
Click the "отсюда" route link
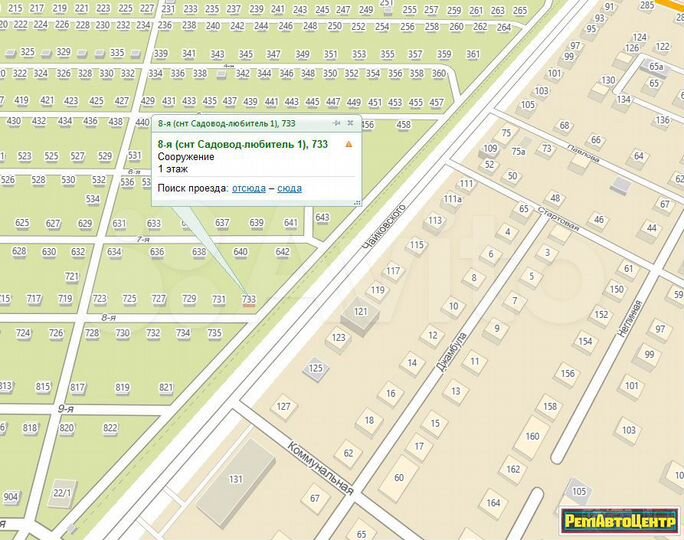[248, 188]
